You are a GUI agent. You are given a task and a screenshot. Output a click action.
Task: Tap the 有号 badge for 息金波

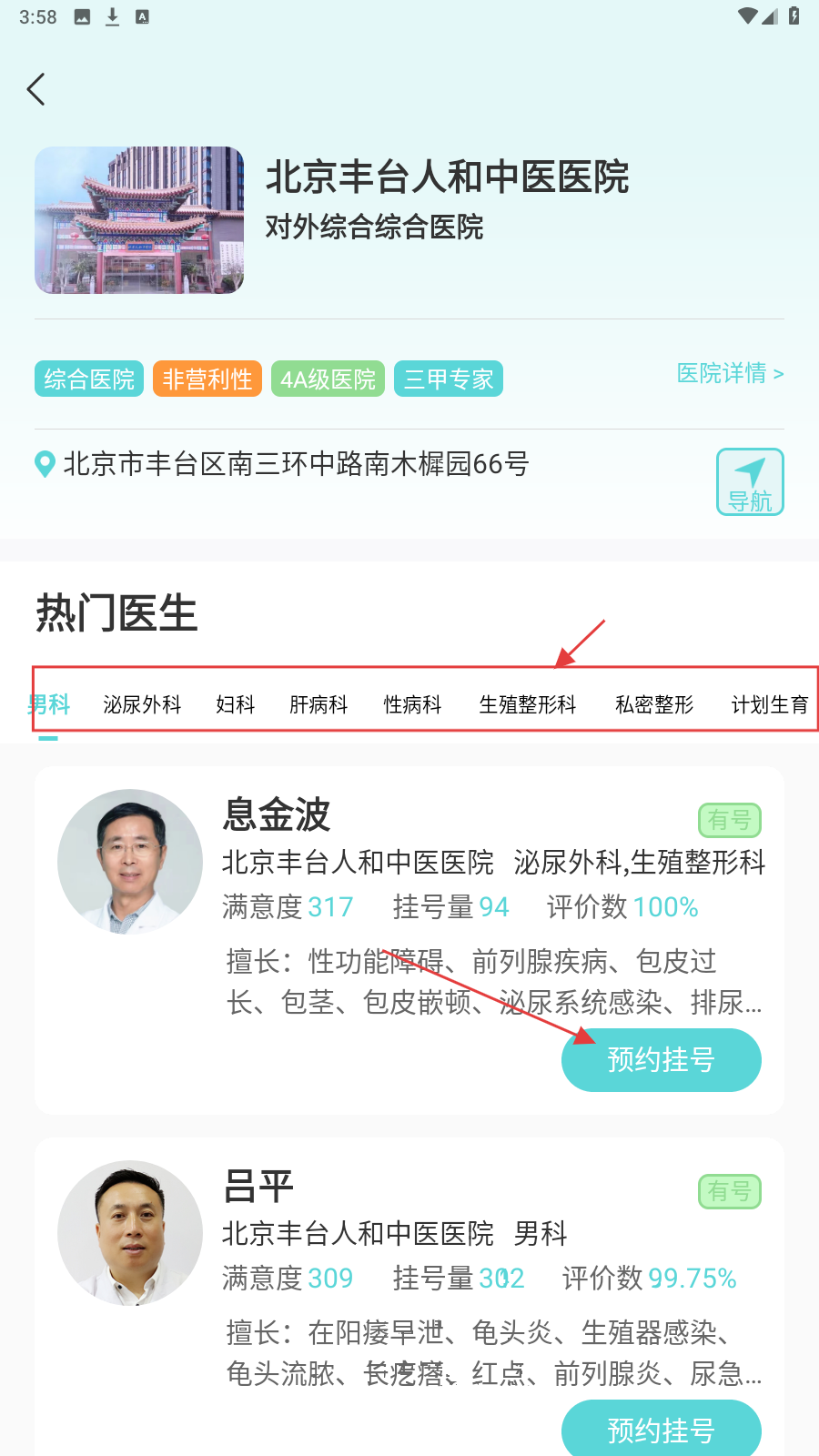tap(729, 820)
